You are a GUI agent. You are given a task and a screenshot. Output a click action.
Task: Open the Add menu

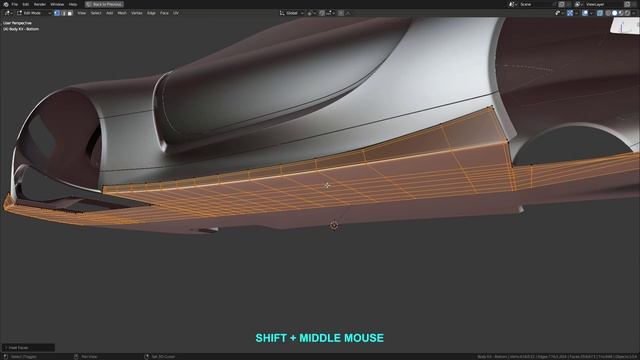click(x=109, y=13)
